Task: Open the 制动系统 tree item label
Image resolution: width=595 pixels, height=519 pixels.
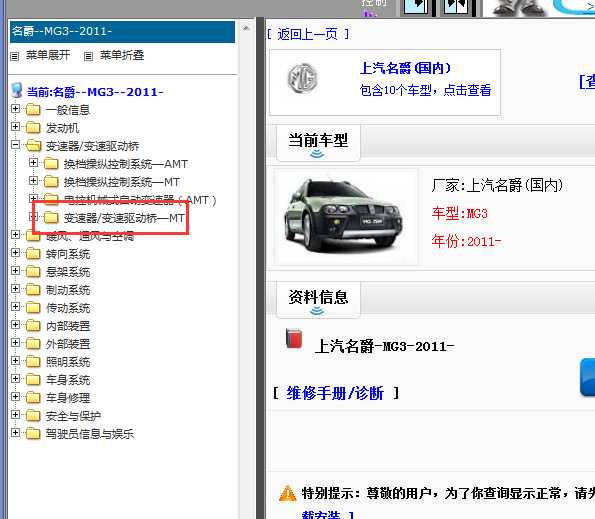Action: coord(68,290)
